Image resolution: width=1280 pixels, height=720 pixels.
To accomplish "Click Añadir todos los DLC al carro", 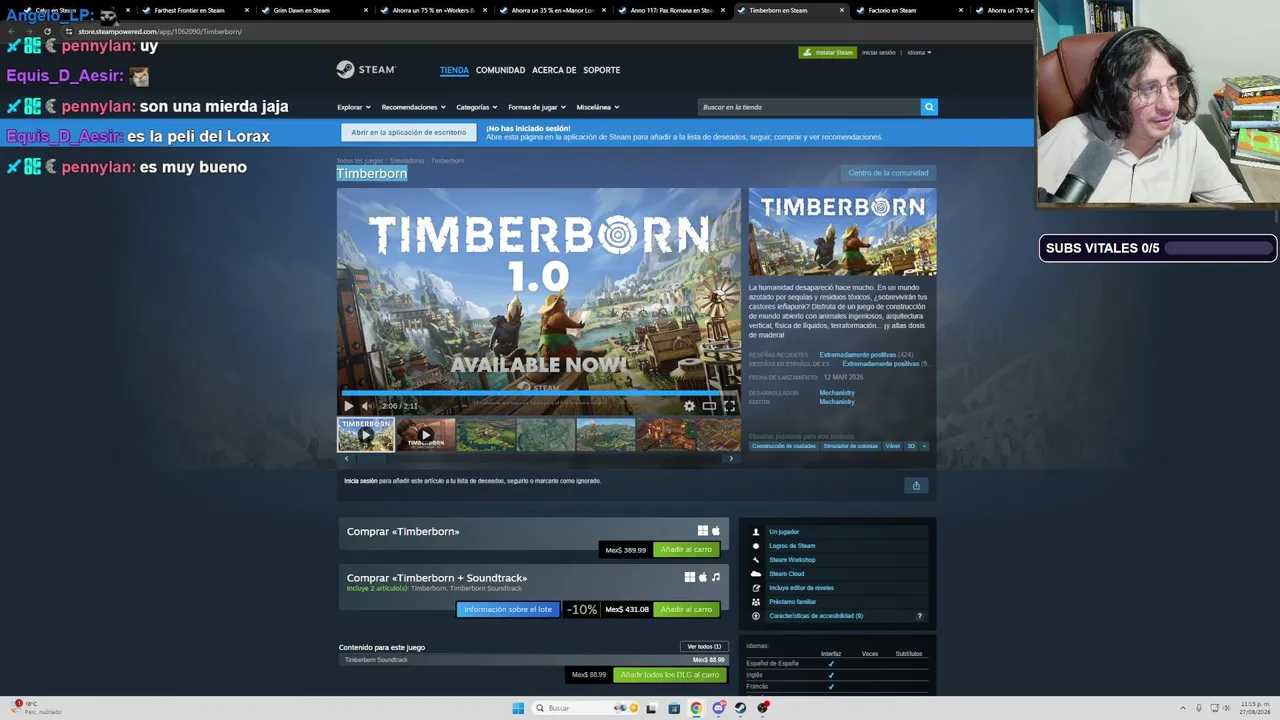I will click(669, 675).
